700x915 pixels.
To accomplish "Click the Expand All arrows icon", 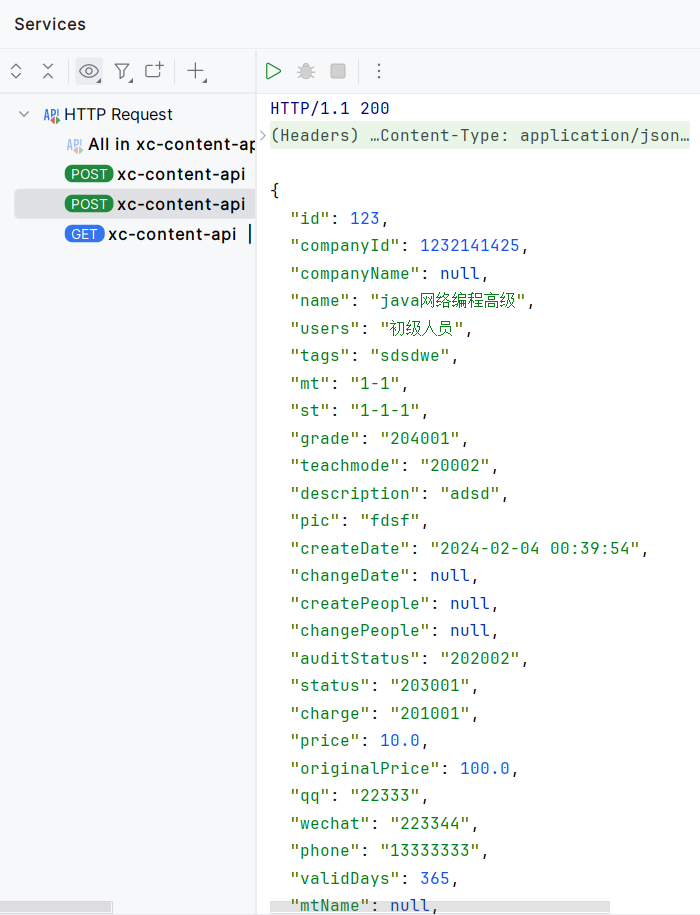I will pos(16,71).
